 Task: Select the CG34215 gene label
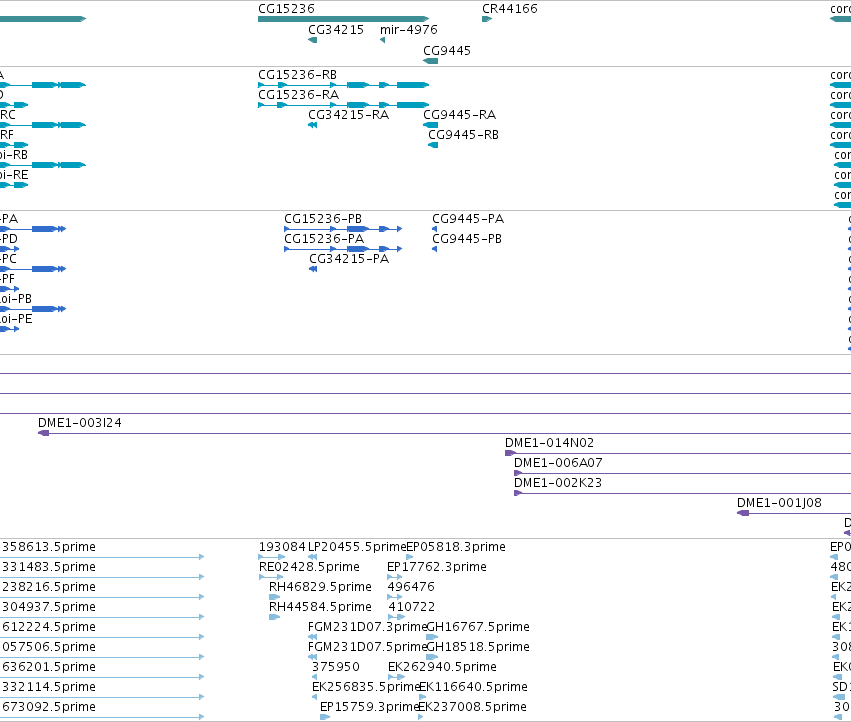(336, 29)
